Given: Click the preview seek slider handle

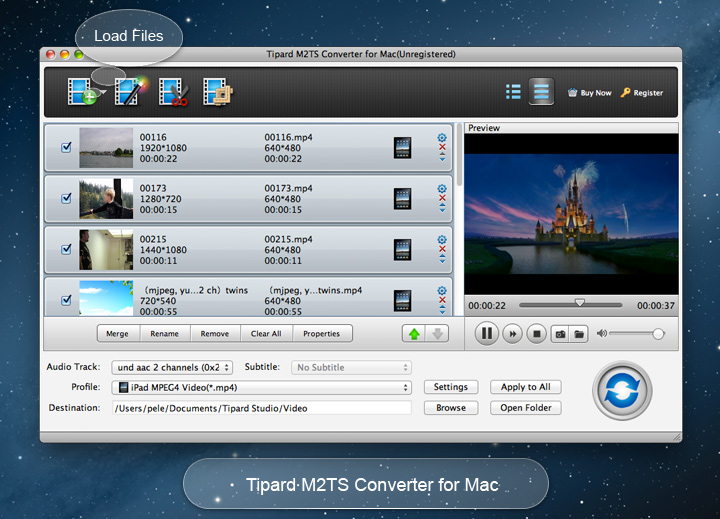Looking at the screenshot, I should coord(580,303).
